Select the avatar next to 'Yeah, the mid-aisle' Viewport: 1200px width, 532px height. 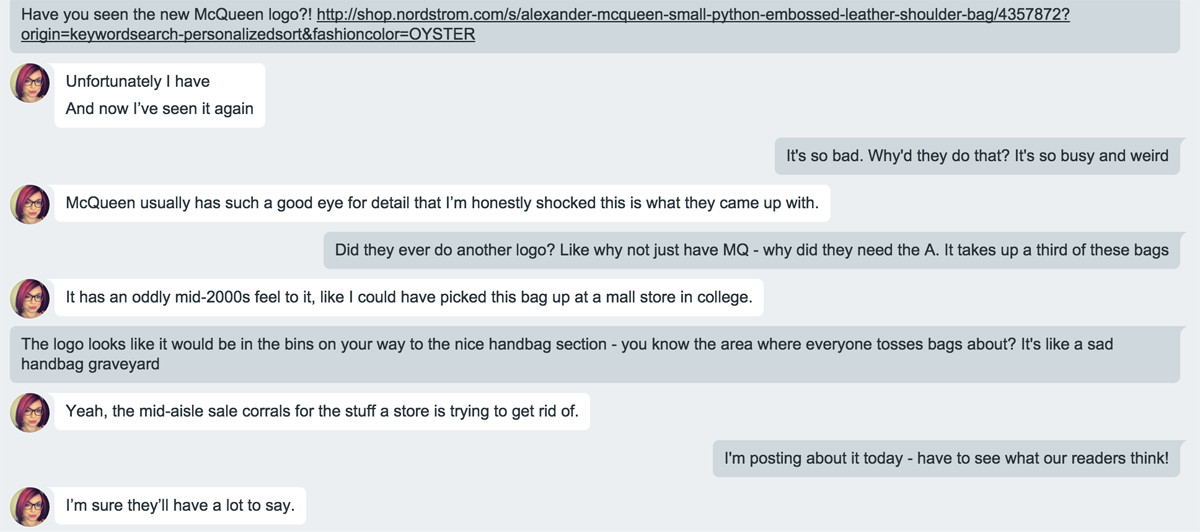[30, 412]
